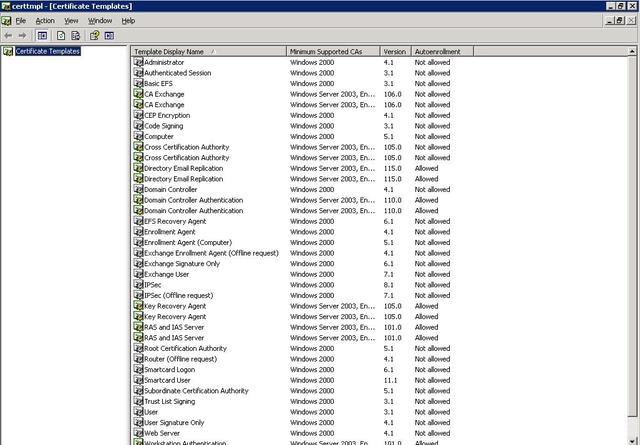Click the vertical scrollbar thumb of template list

(632, 237)
